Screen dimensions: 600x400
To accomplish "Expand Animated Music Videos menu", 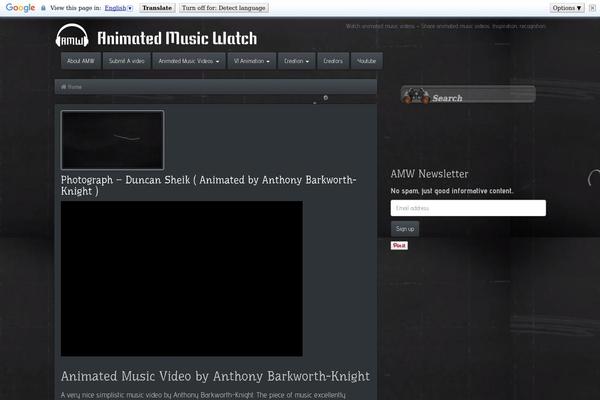I will [x=189, y=61].
